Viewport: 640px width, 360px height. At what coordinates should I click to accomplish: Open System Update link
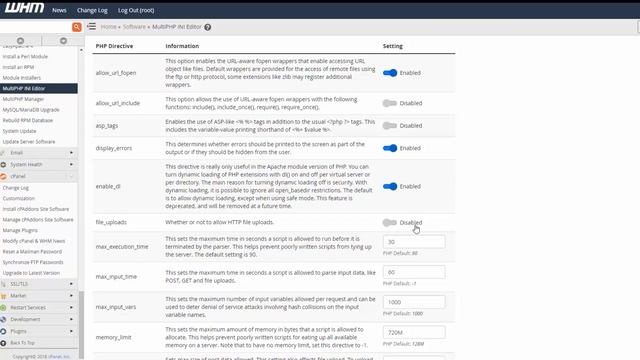tap(20, 131)
